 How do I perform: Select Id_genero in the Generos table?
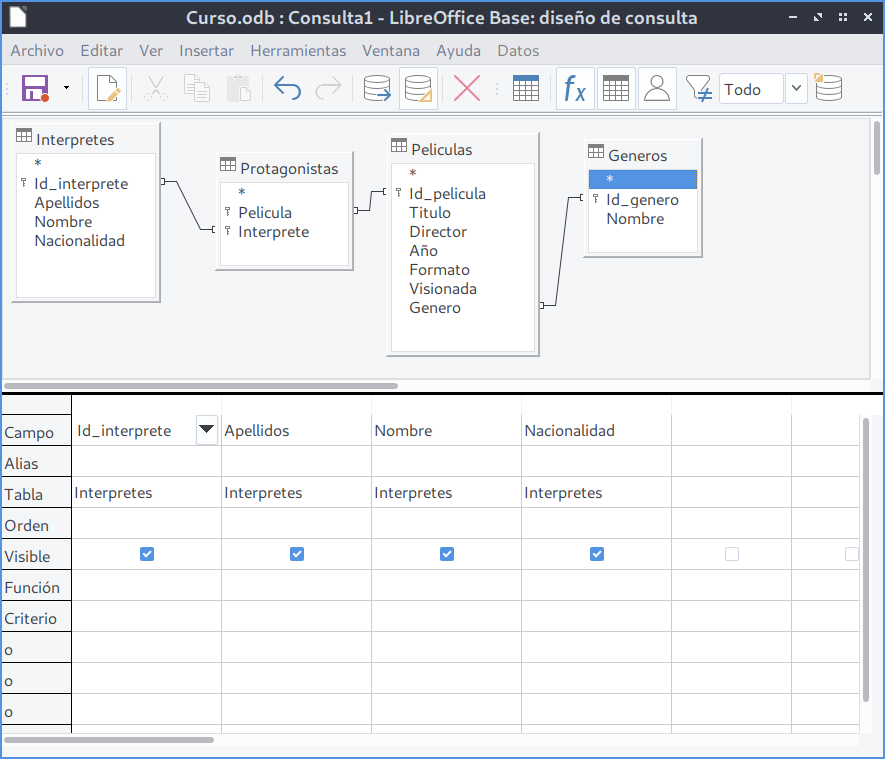[642, 199]
